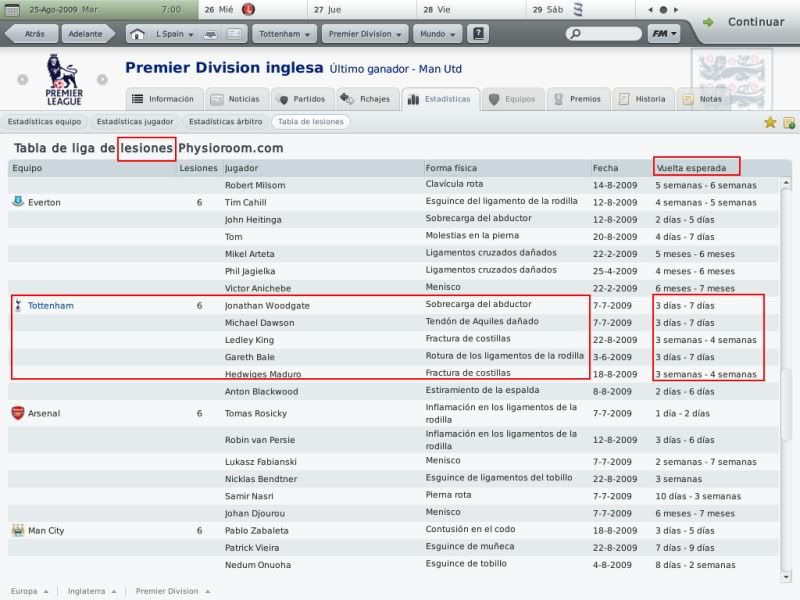Screen dimensions: 800x600
Task: Click the calendar center dot button
Action: click(663, 10)
